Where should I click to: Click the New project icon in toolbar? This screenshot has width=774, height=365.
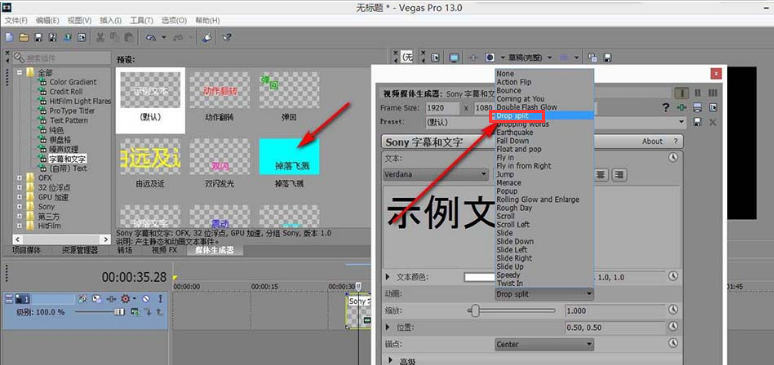pos(9,38)
